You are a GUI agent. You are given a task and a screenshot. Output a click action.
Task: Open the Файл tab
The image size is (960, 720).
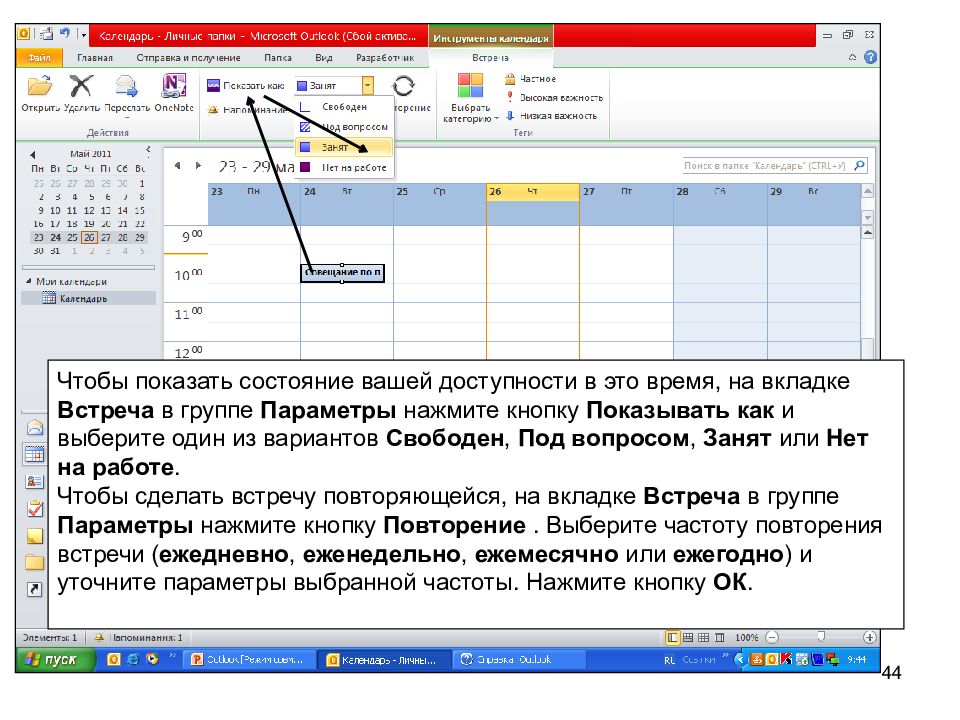[39, 58]
